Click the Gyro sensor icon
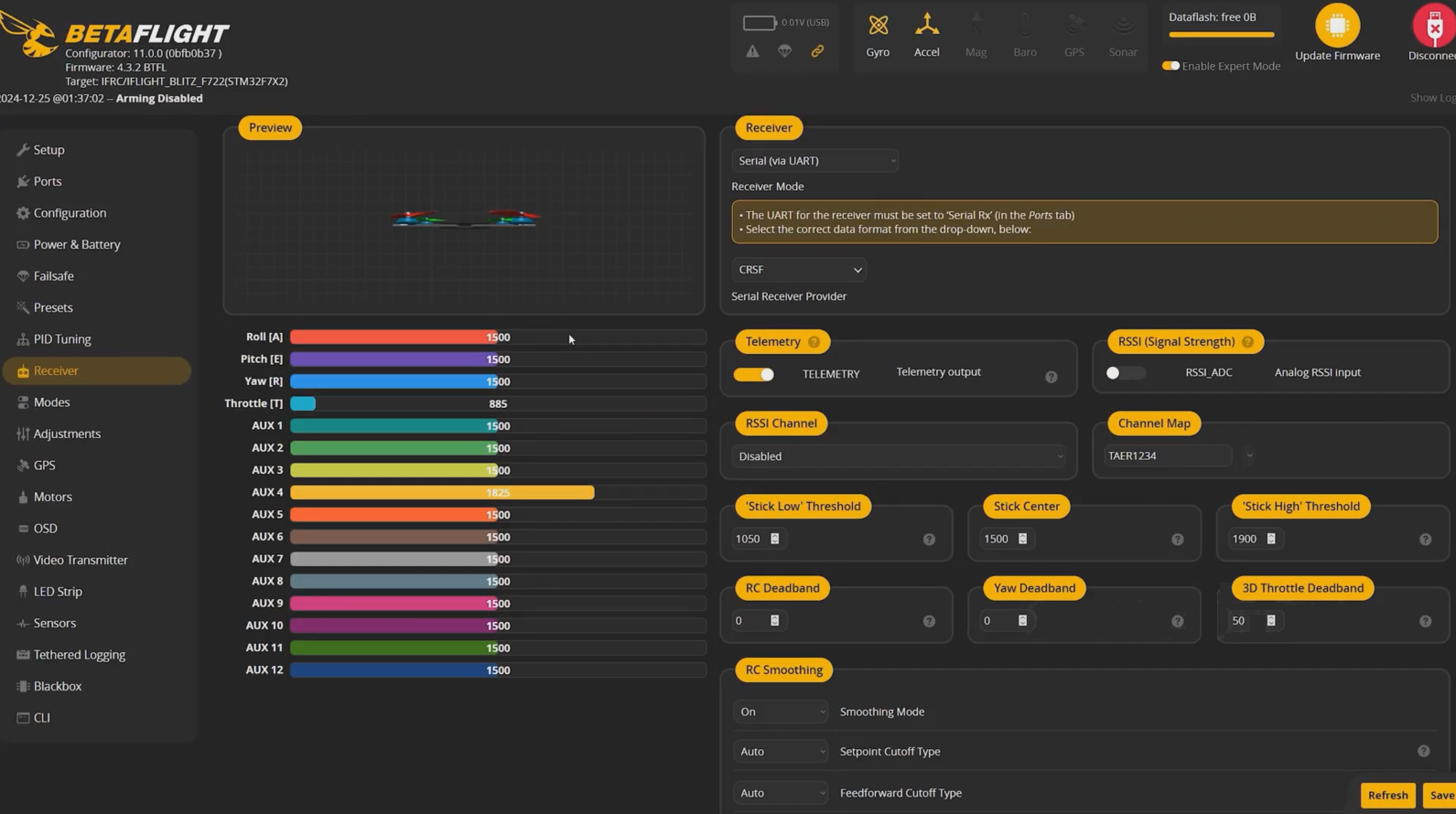Image resolution: width=1456 pixels, height=814 pixels. tap(878, 26)
